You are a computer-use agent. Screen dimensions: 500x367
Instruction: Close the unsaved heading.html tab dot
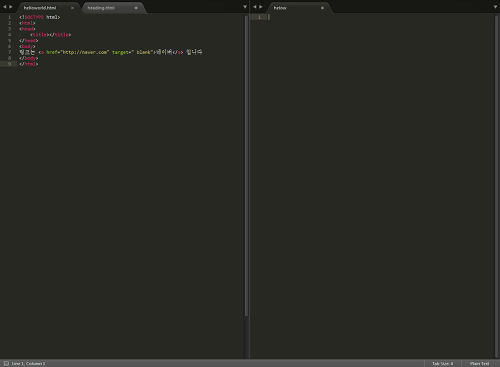click(x=136, y=8)
